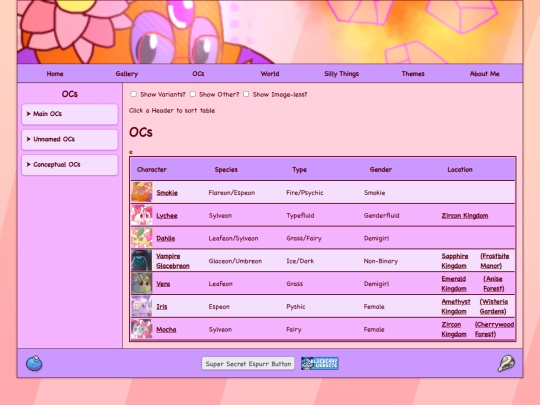Click the Flareon/Espeon species cell

(x=232, y=193)
